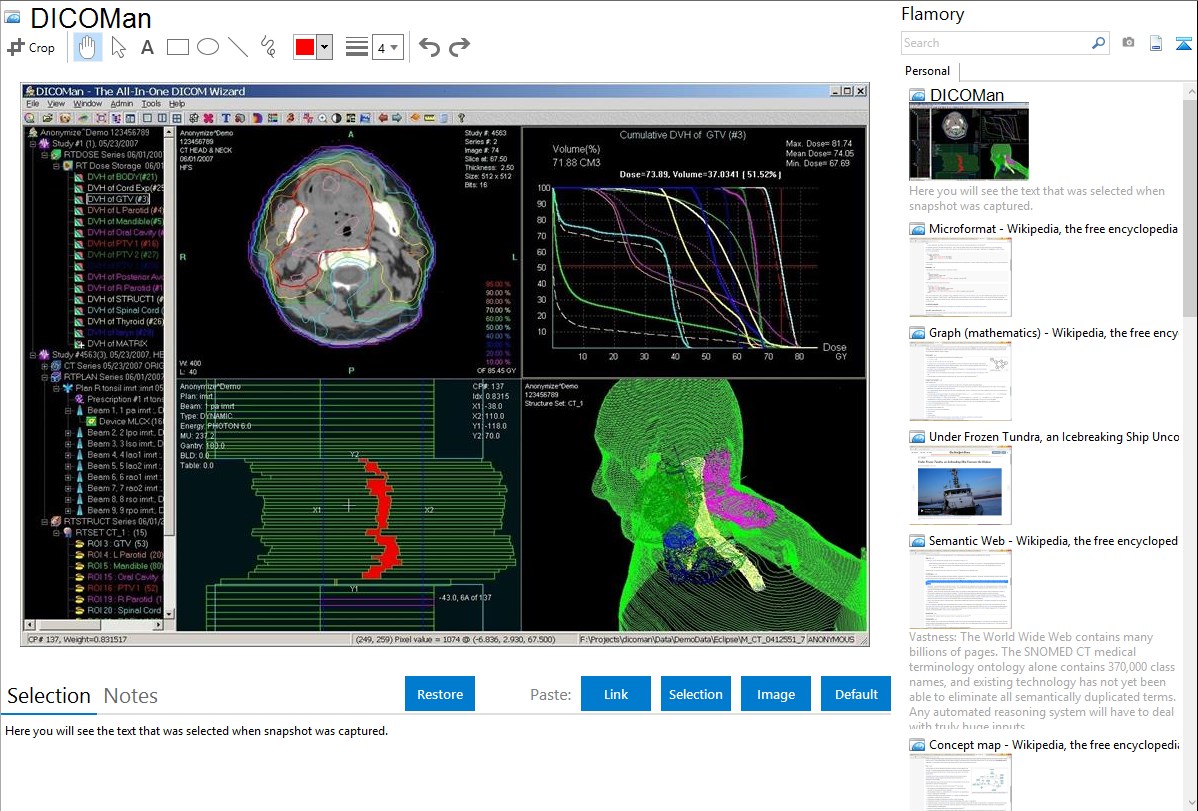The image size is (1198, 811).
Task: Select the Under Frozen Tundra snapshot title
Action: 1054,437
